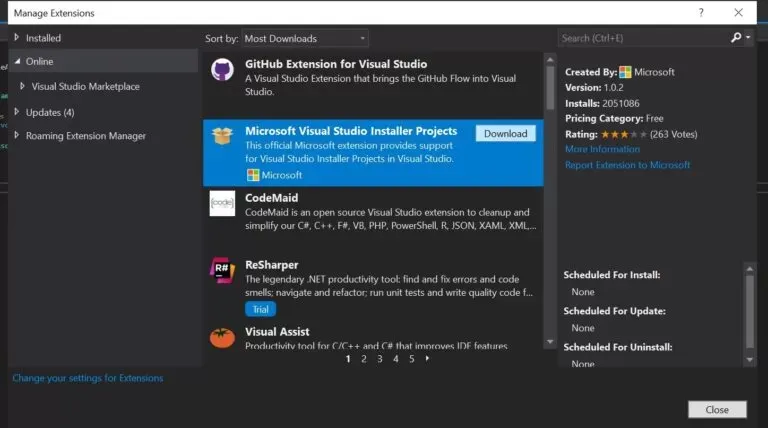Viewport: 768px width, 428px height.
Task: Click the Installer Projects box icon
Action: click(222, 136)
